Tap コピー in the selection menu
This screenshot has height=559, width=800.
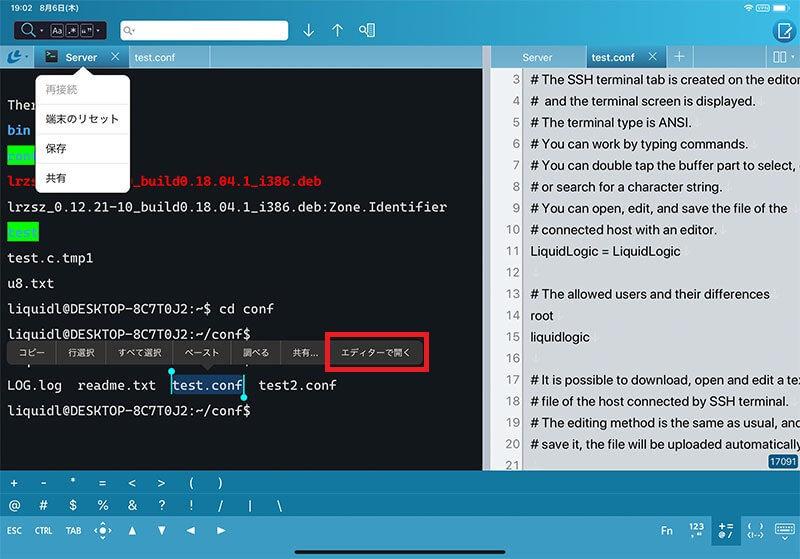[32, 353]
